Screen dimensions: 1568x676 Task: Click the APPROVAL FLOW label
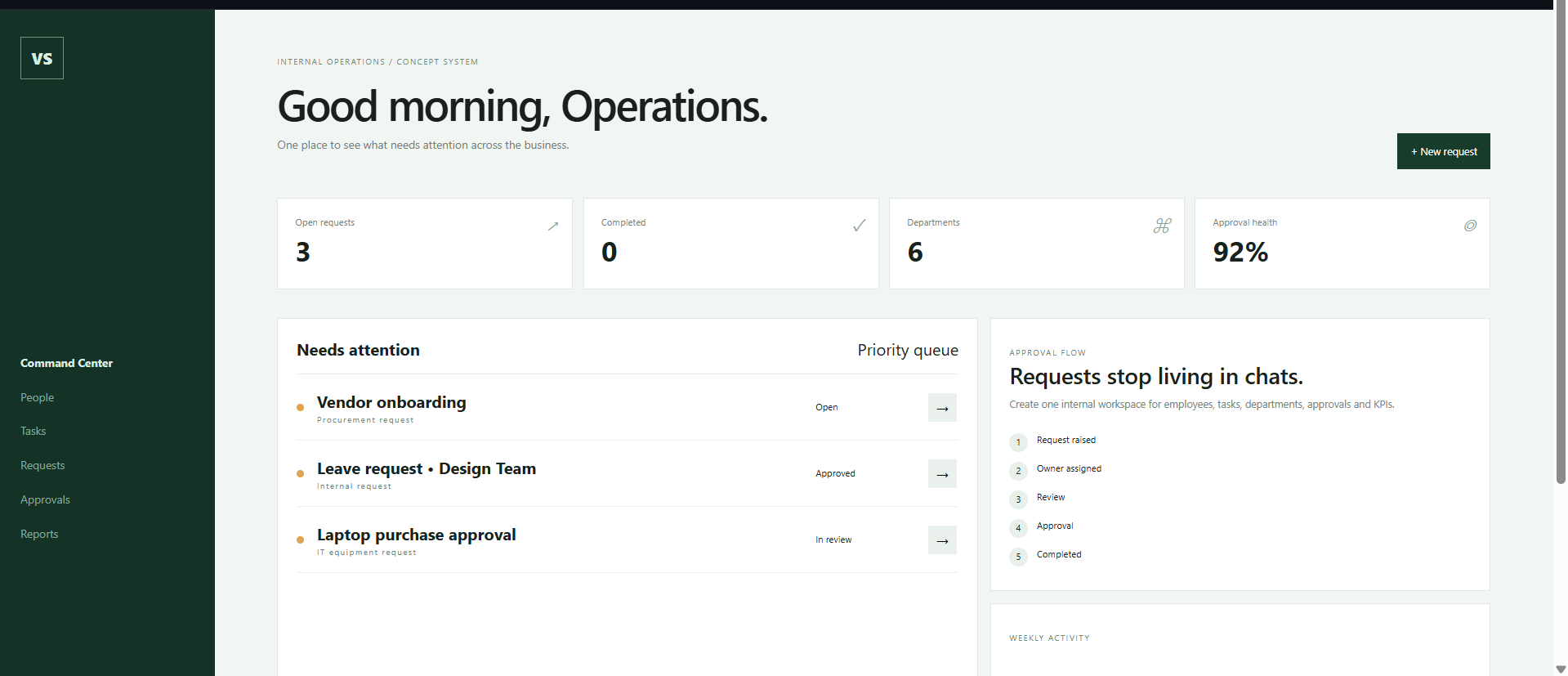point(1048,353)
